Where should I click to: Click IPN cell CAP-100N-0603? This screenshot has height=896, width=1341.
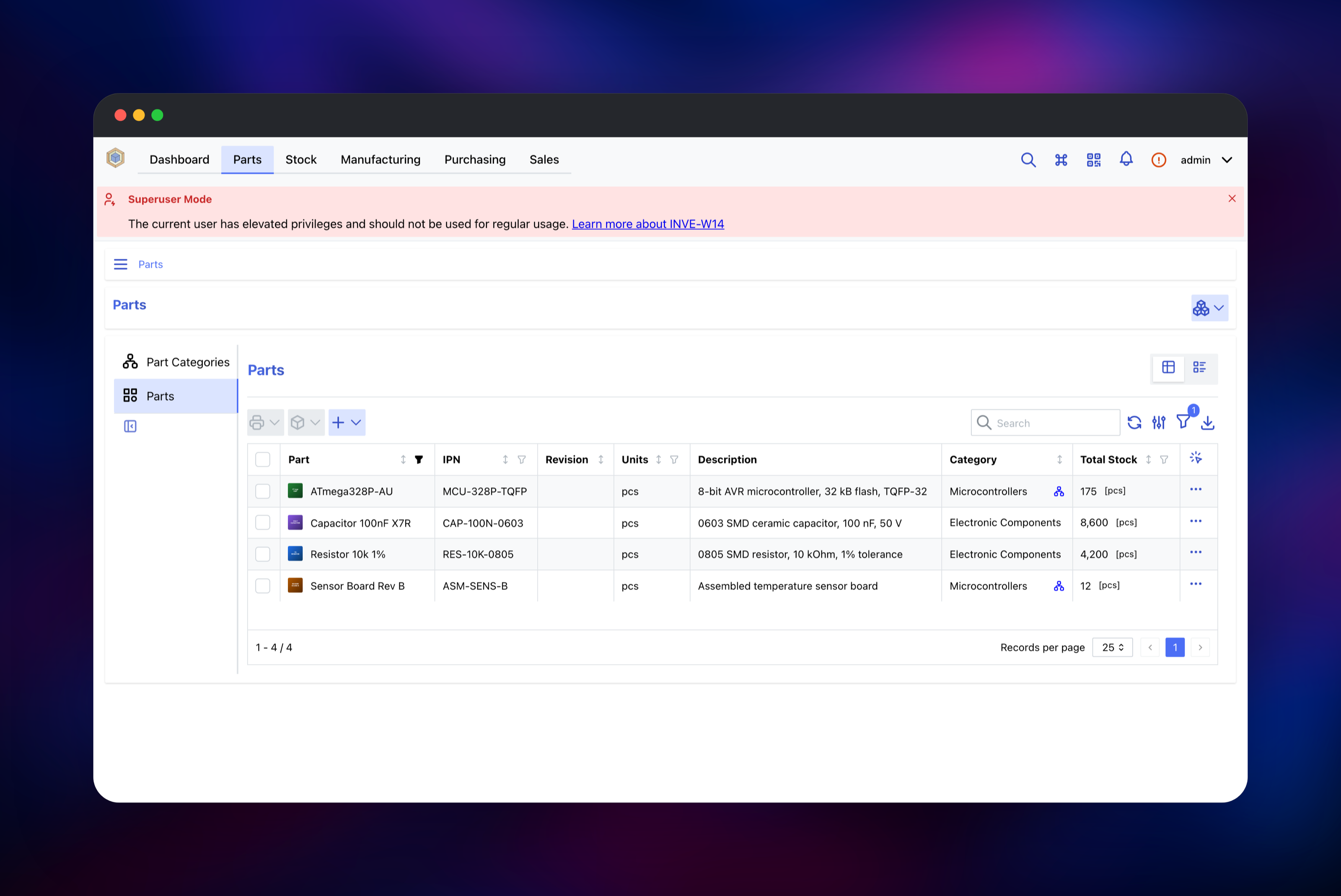pyautogui.click(x=482, y=523)
